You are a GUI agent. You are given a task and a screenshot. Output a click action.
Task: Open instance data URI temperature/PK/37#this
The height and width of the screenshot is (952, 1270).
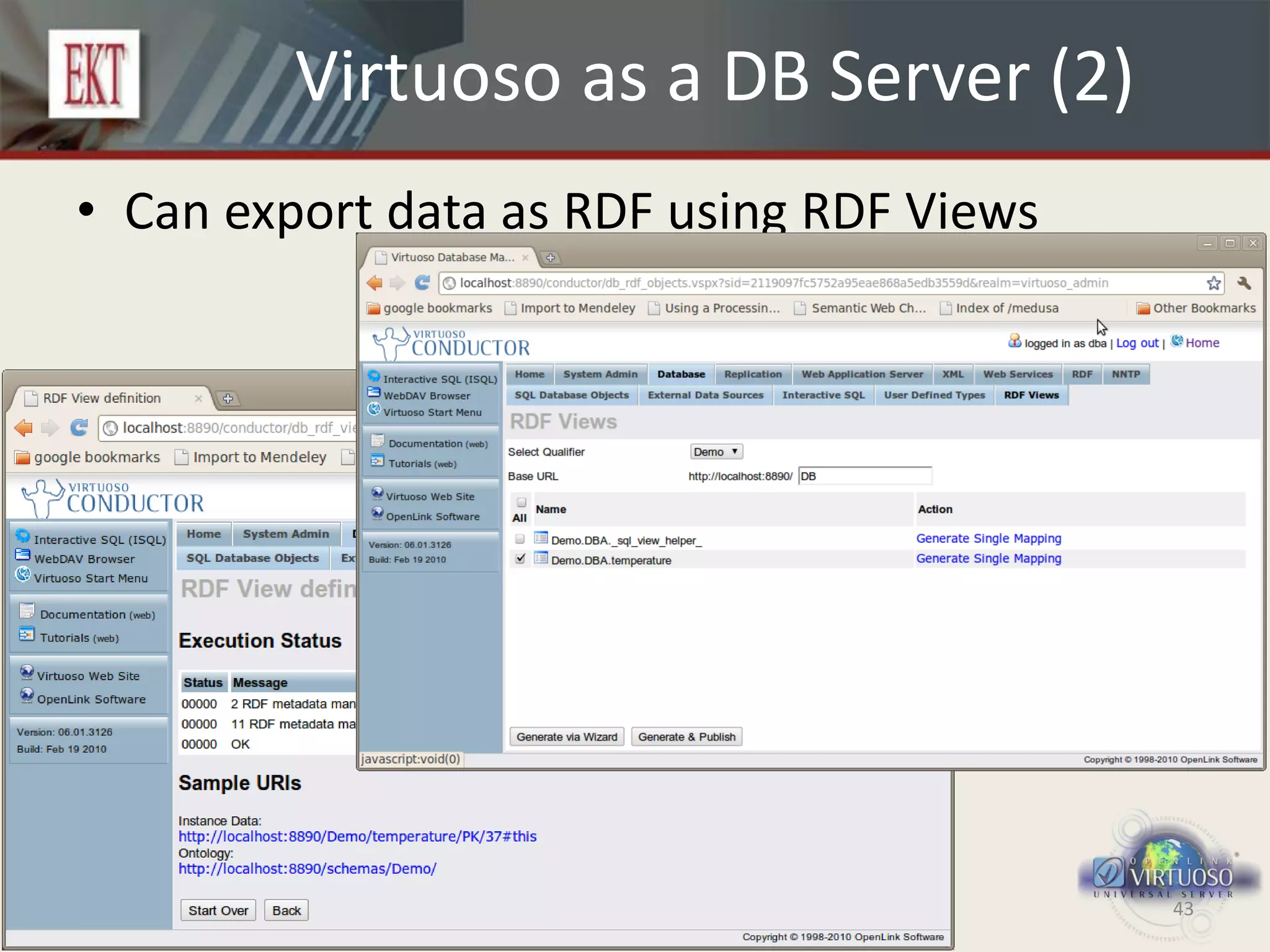click(x=358, y=837)
